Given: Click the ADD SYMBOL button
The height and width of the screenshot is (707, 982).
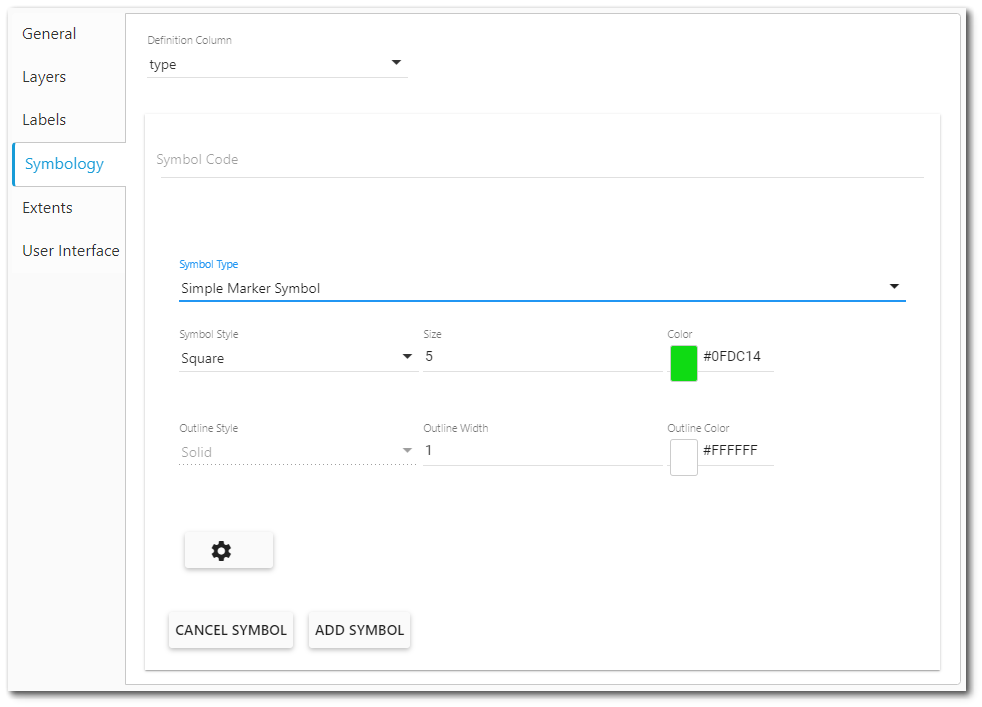Looking at the screenshot, I should coord(359,630).
